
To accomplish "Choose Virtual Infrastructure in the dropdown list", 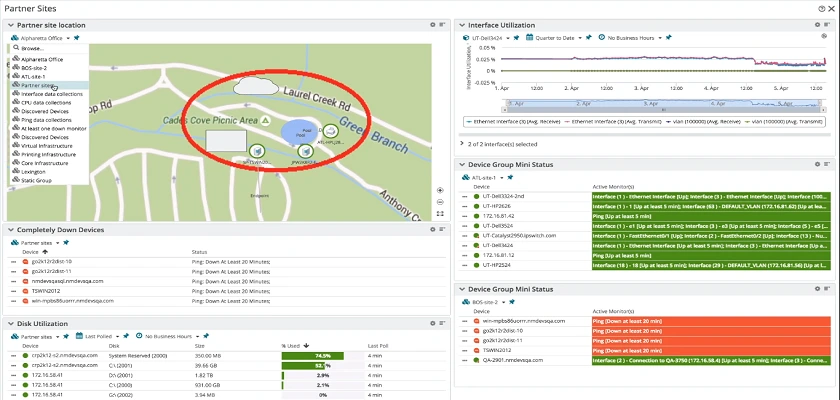I will pyautogui.click(x=48, y=146).
